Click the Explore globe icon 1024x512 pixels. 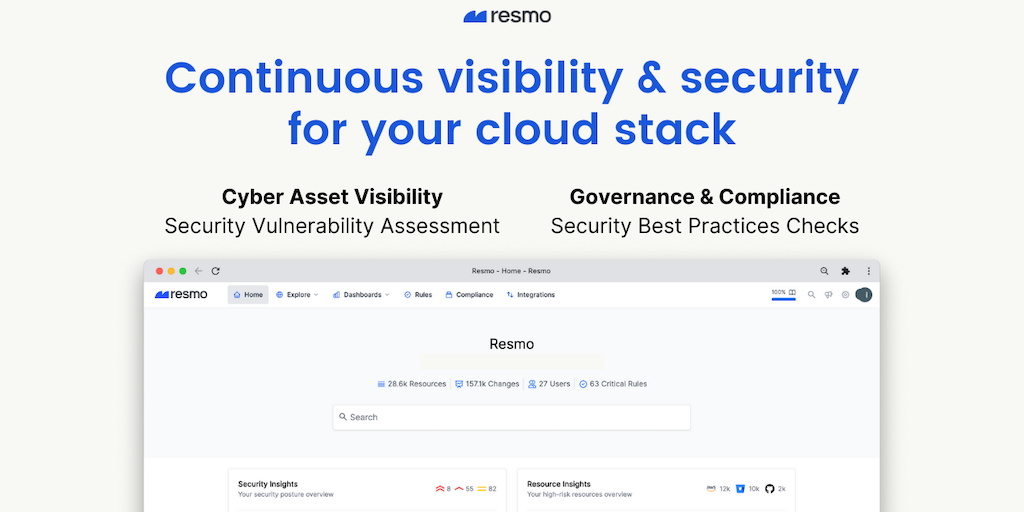click(x=280, y=295)
